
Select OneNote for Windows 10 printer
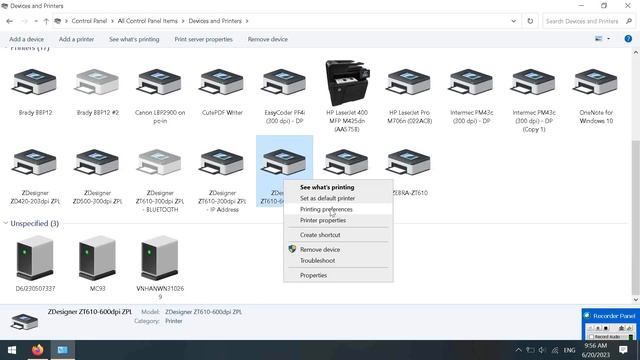pos(596,96)
